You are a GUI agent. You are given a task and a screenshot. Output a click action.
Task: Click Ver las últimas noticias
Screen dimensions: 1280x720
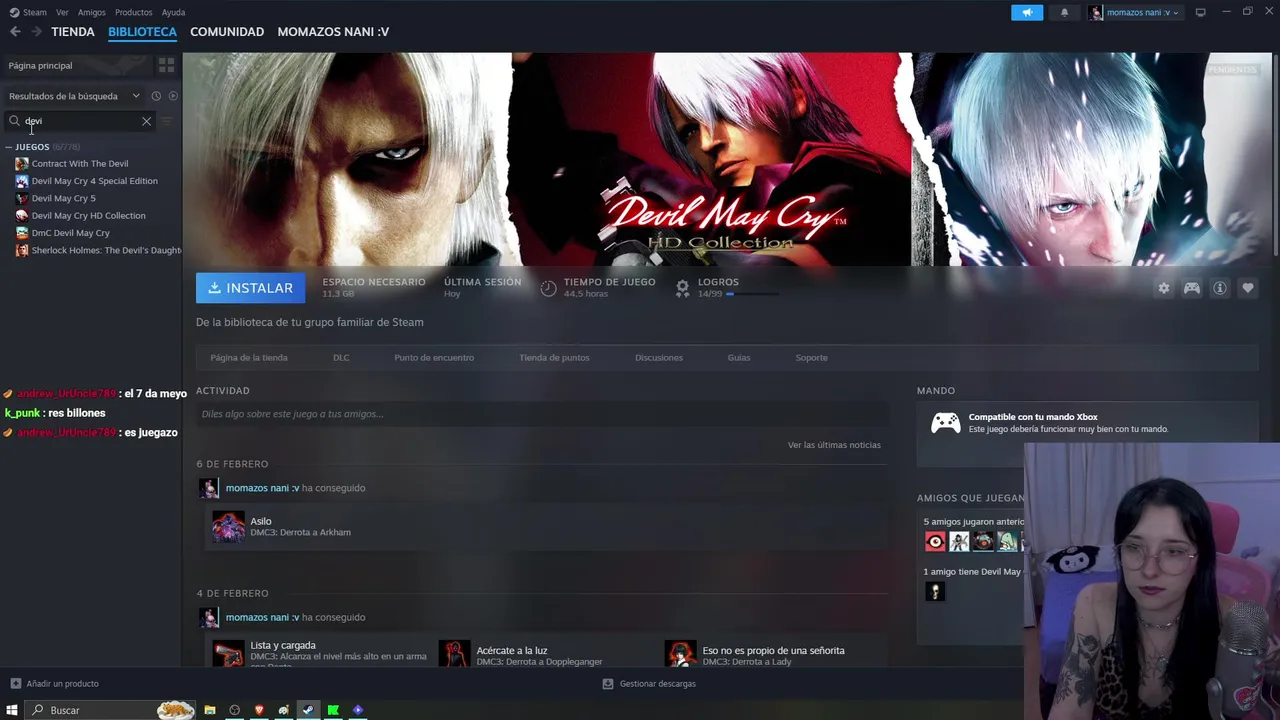(834, 445)
